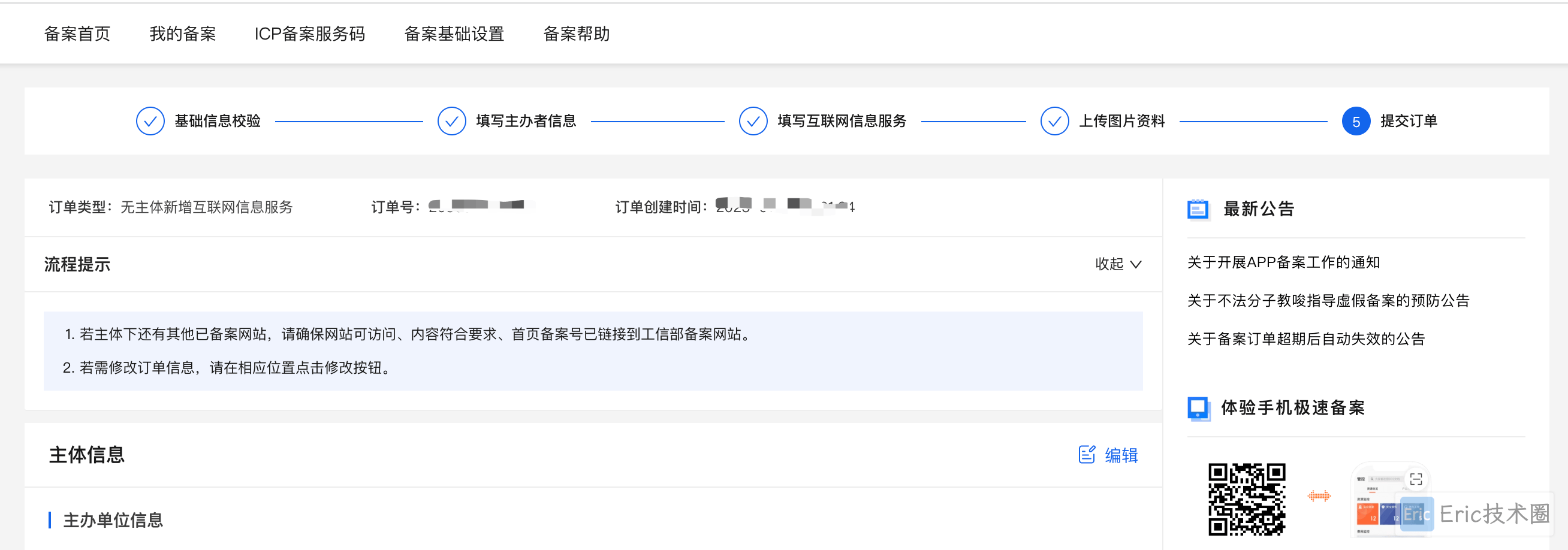Image resolution: width=1568 pixels, height=550 pixels.
Task: Click the 体验手机极速备案 heading text
Action: click(x=1293, y=408)
